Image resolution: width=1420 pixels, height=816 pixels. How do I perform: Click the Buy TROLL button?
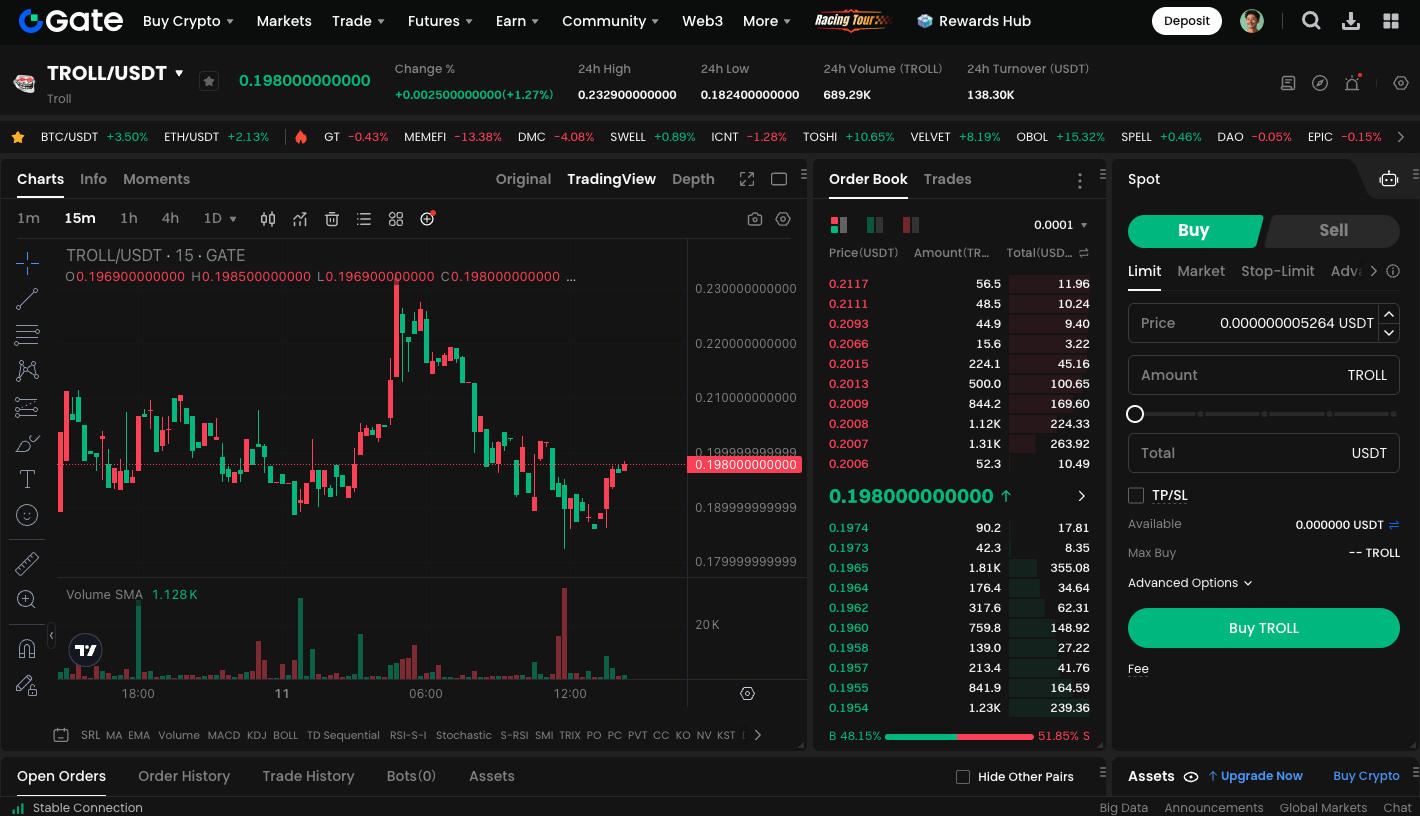coord(1264,628)
